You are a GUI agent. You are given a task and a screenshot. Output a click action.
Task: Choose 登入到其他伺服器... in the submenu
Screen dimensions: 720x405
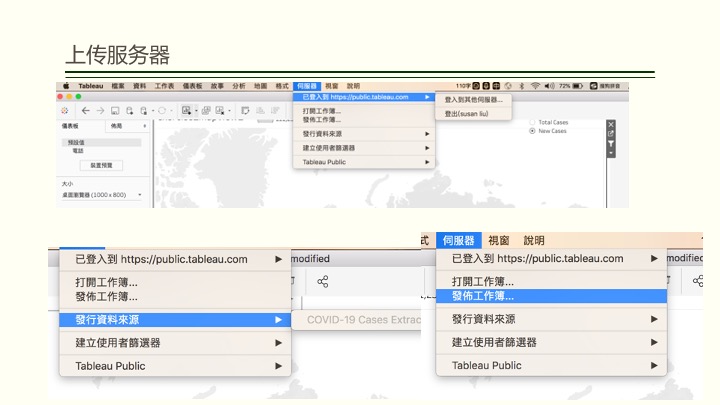[473, 100]
